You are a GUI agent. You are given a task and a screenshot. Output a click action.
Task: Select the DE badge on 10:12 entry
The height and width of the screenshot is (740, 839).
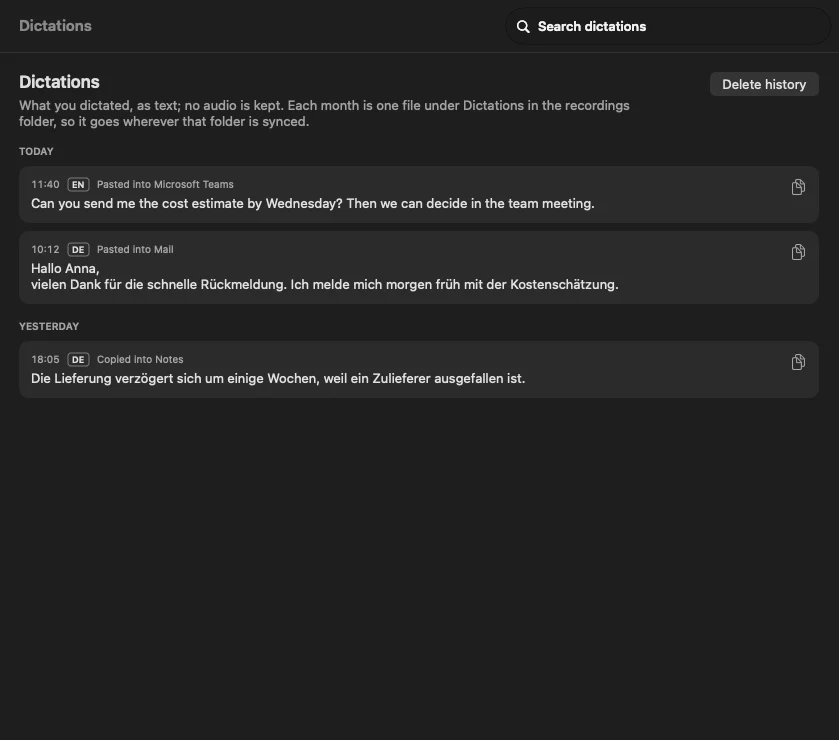coord(78,250)
